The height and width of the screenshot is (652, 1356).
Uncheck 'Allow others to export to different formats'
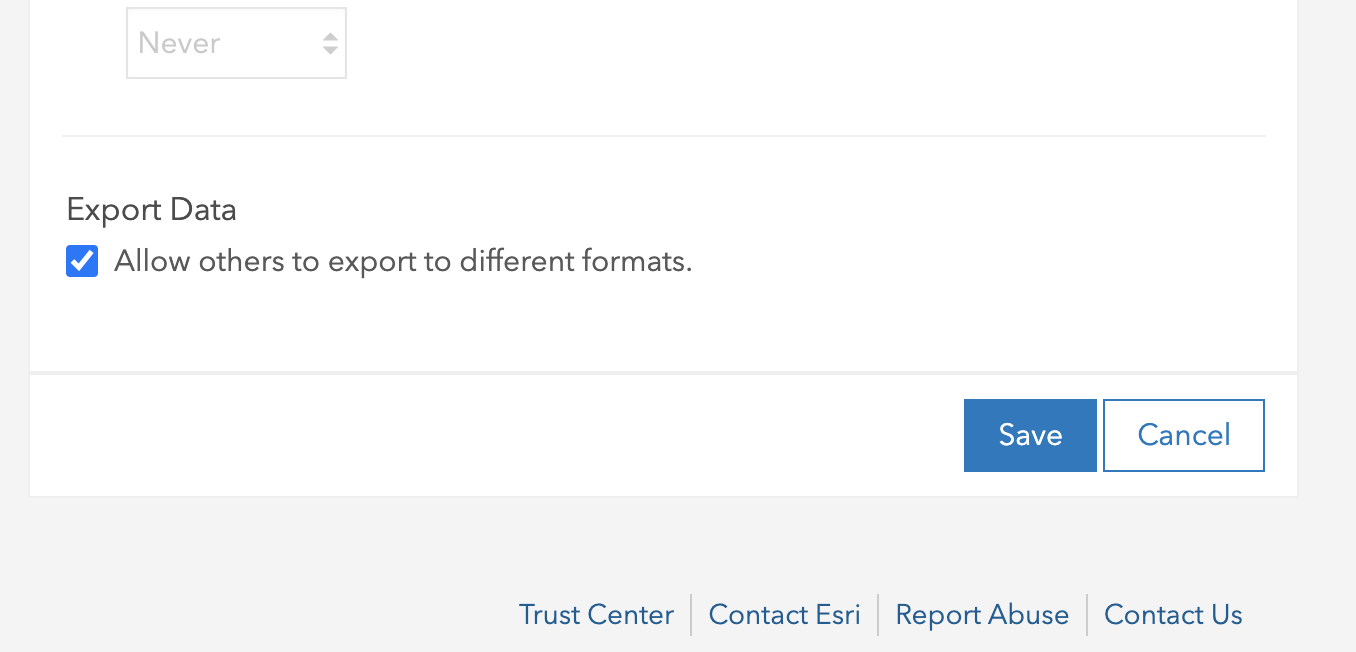coord(81,261)
